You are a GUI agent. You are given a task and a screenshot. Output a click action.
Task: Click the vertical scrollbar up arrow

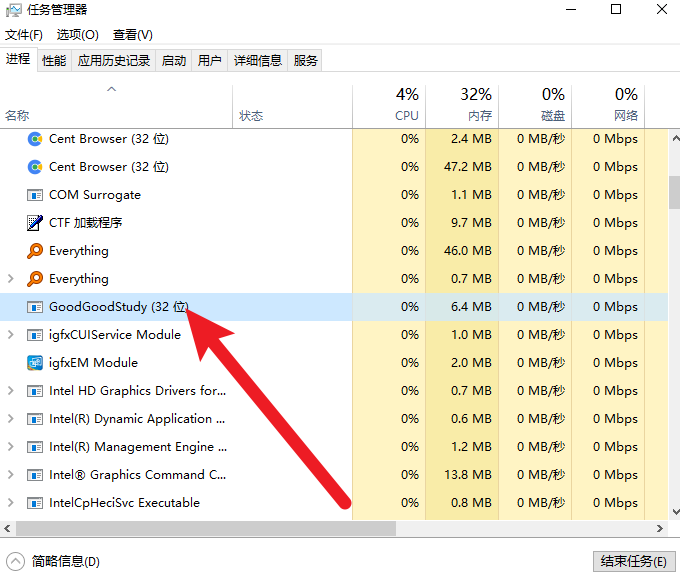(x=675, y=139)
